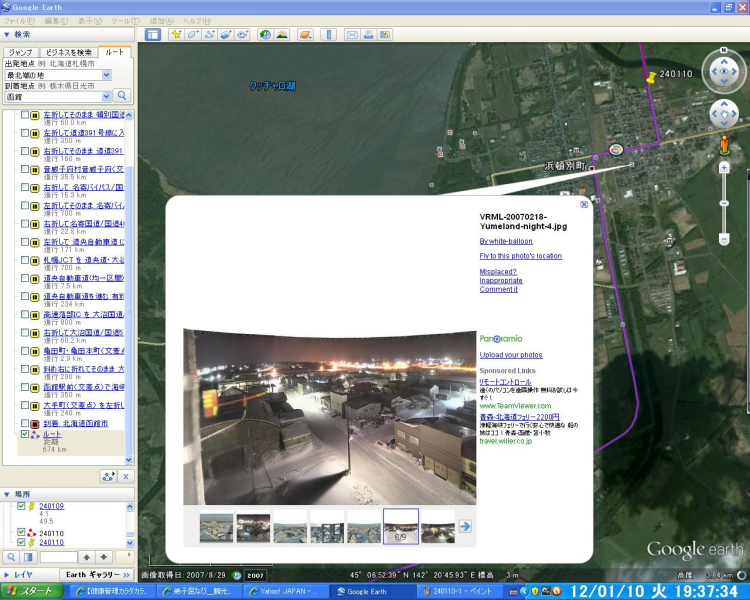The image size is (750, 600).
Task: Check the 札幌JCT step checkbox
Action: (25, 260)
